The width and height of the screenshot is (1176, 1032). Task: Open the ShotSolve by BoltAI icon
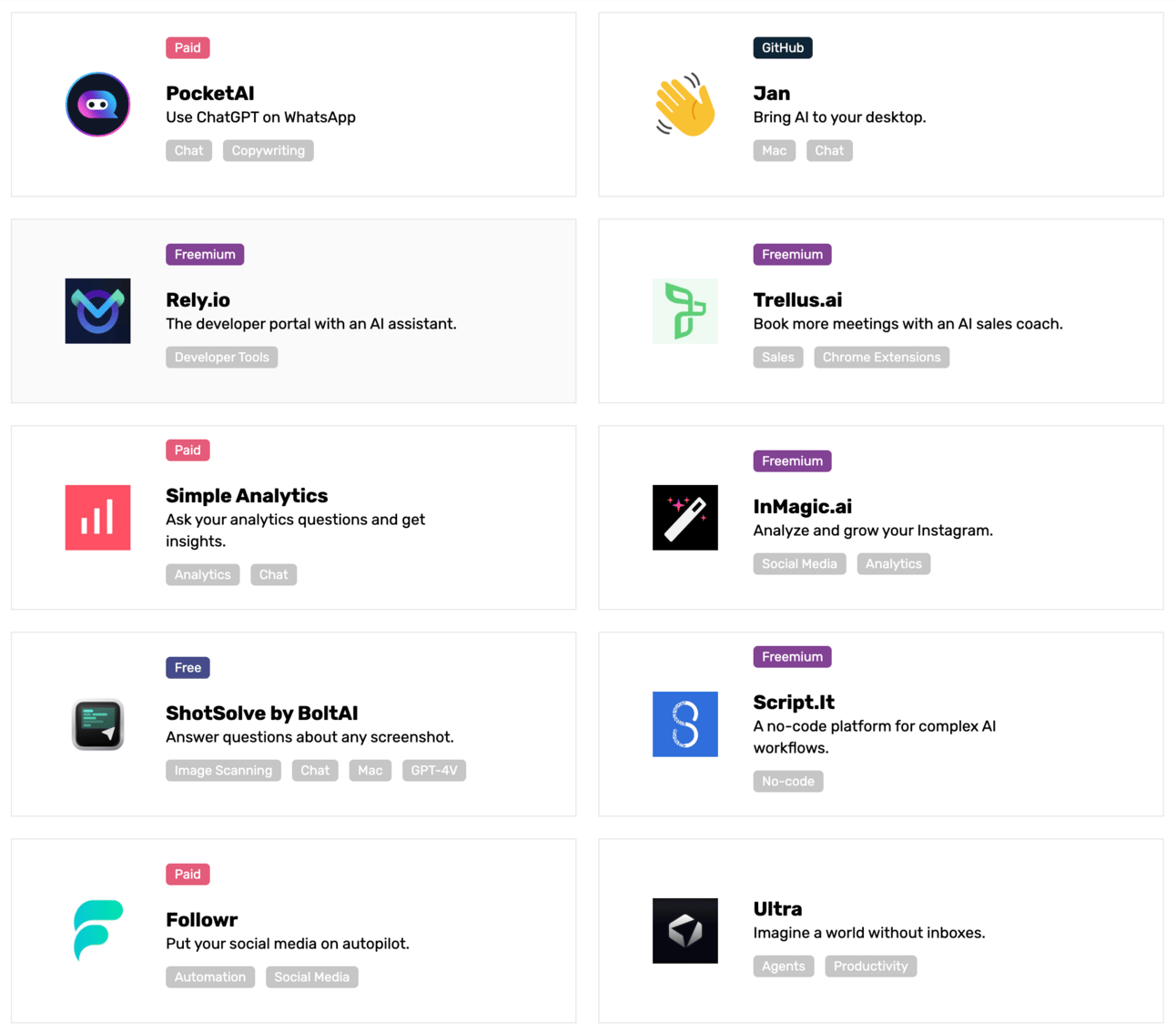point(97,724)
